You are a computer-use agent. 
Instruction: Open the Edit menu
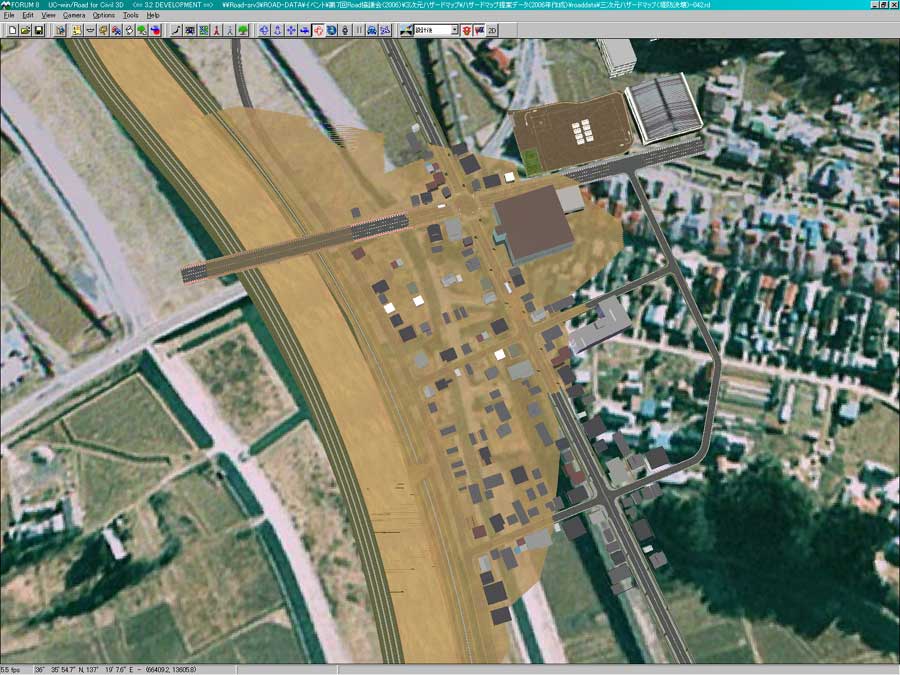coord(28,15)
